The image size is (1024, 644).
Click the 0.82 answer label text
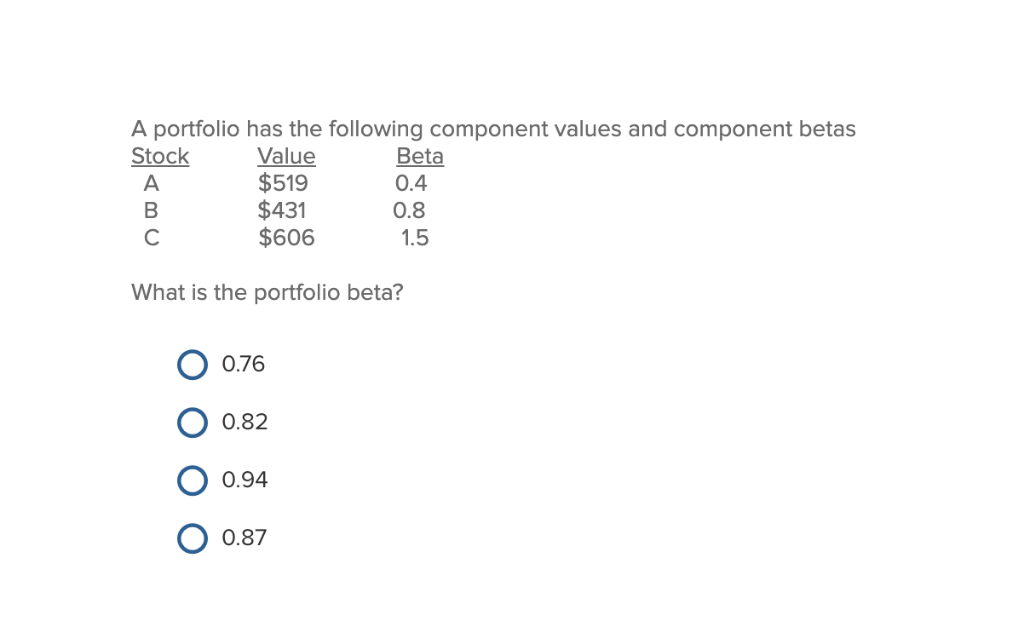pyautogui.click(x=244, y=423)
